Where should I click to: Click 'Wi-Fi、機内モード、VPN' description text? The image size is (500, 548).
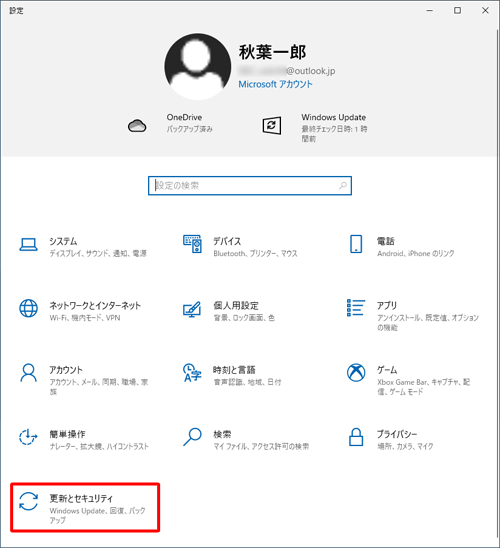(85, 318)
